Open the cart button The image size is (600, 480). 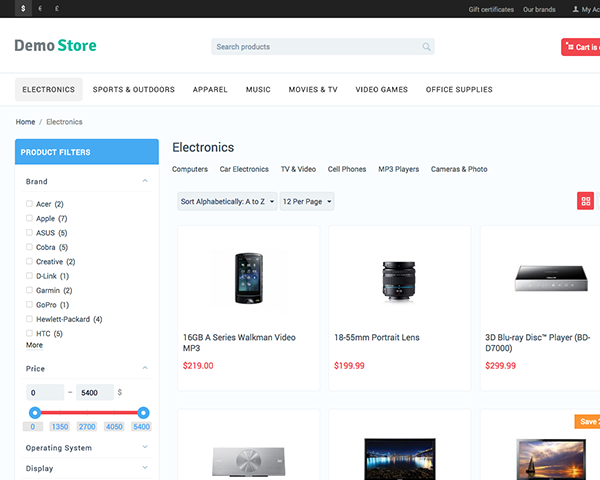[x=581, y=47]
